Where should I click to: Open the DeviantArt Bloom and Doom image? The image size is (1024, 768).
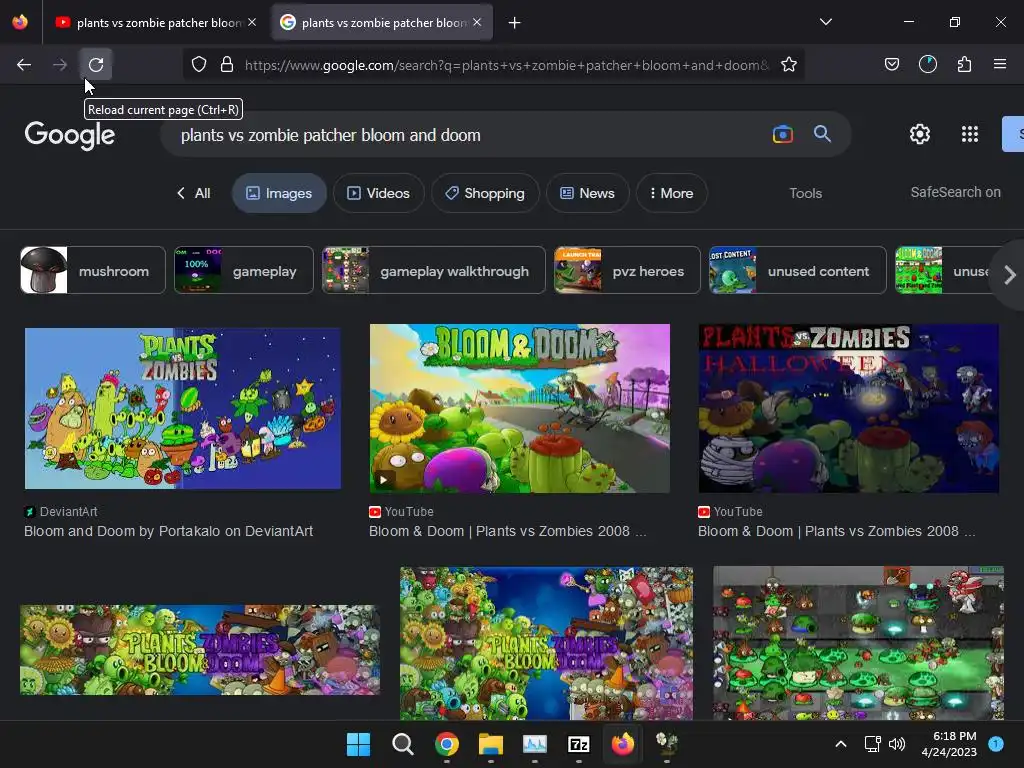(x=183, y=409)
